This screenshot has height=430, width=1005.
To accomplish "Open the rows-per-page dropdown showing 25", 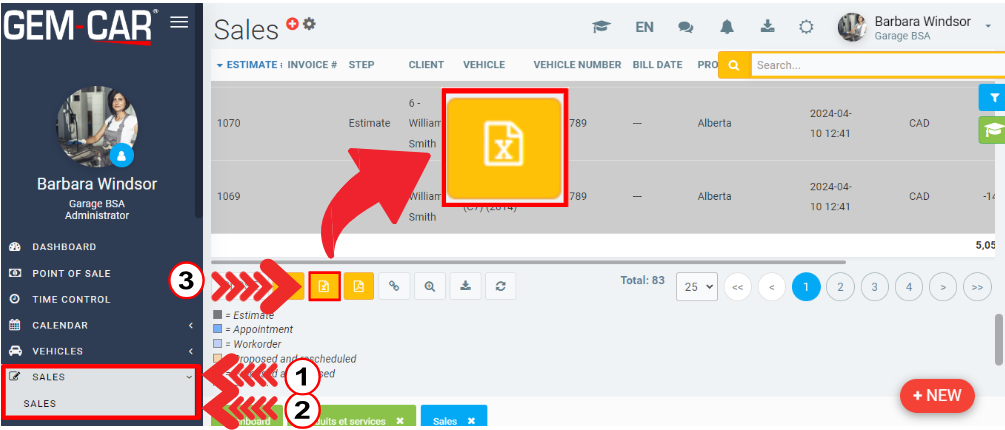I will (697, 286).
